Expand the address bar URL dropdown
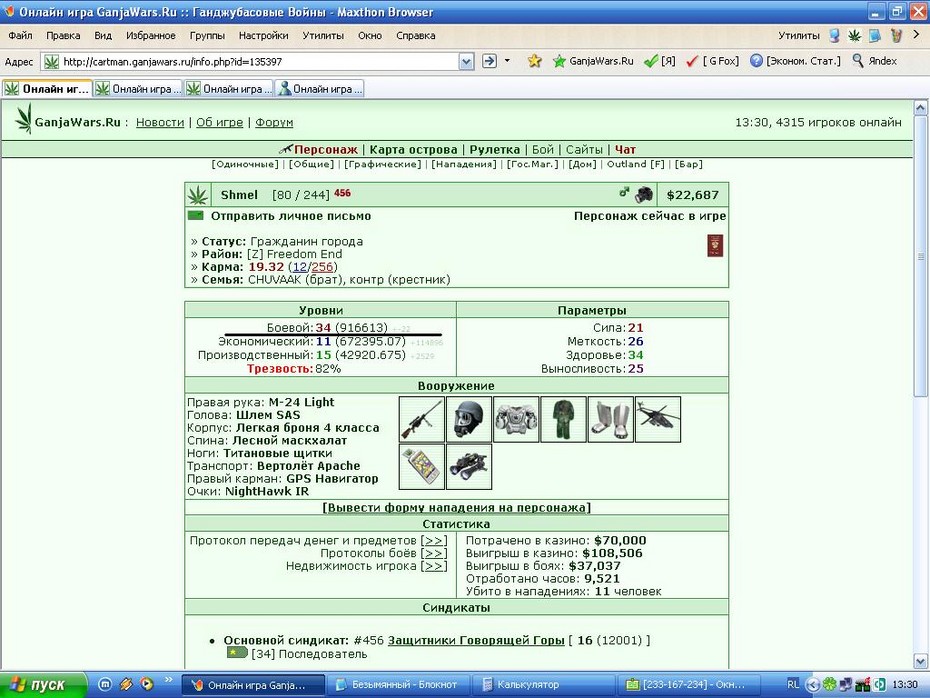The width and height of the screenshot is (930, 698). (467, 61)
